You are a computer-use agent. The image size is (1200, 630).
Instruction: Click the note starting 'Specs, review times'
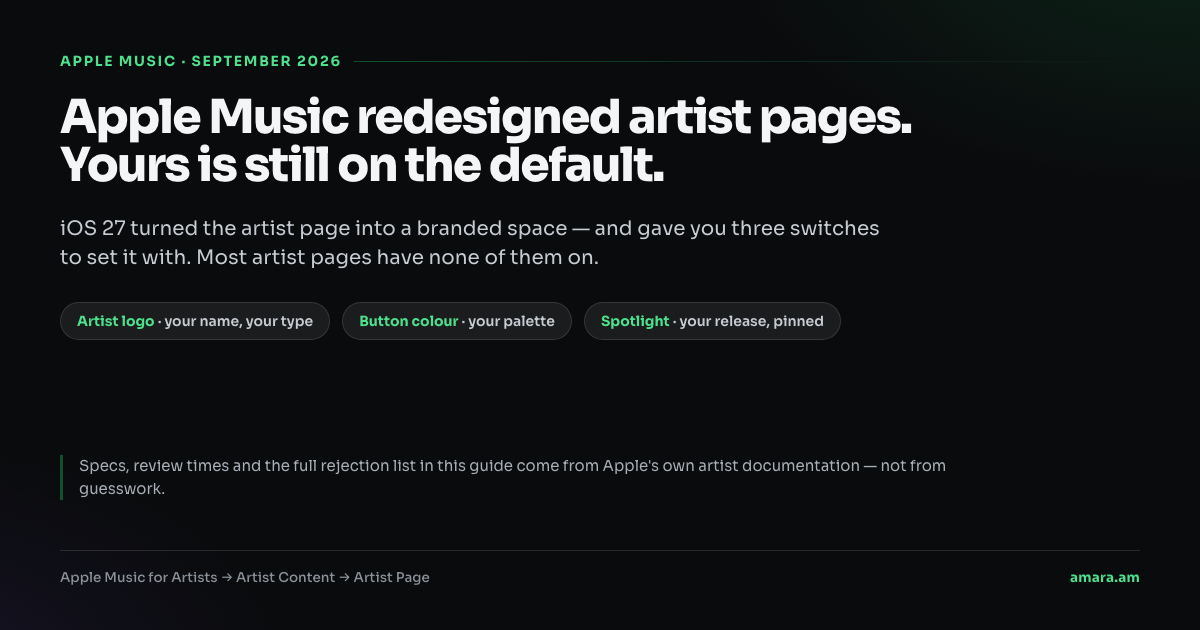(512, 478)
